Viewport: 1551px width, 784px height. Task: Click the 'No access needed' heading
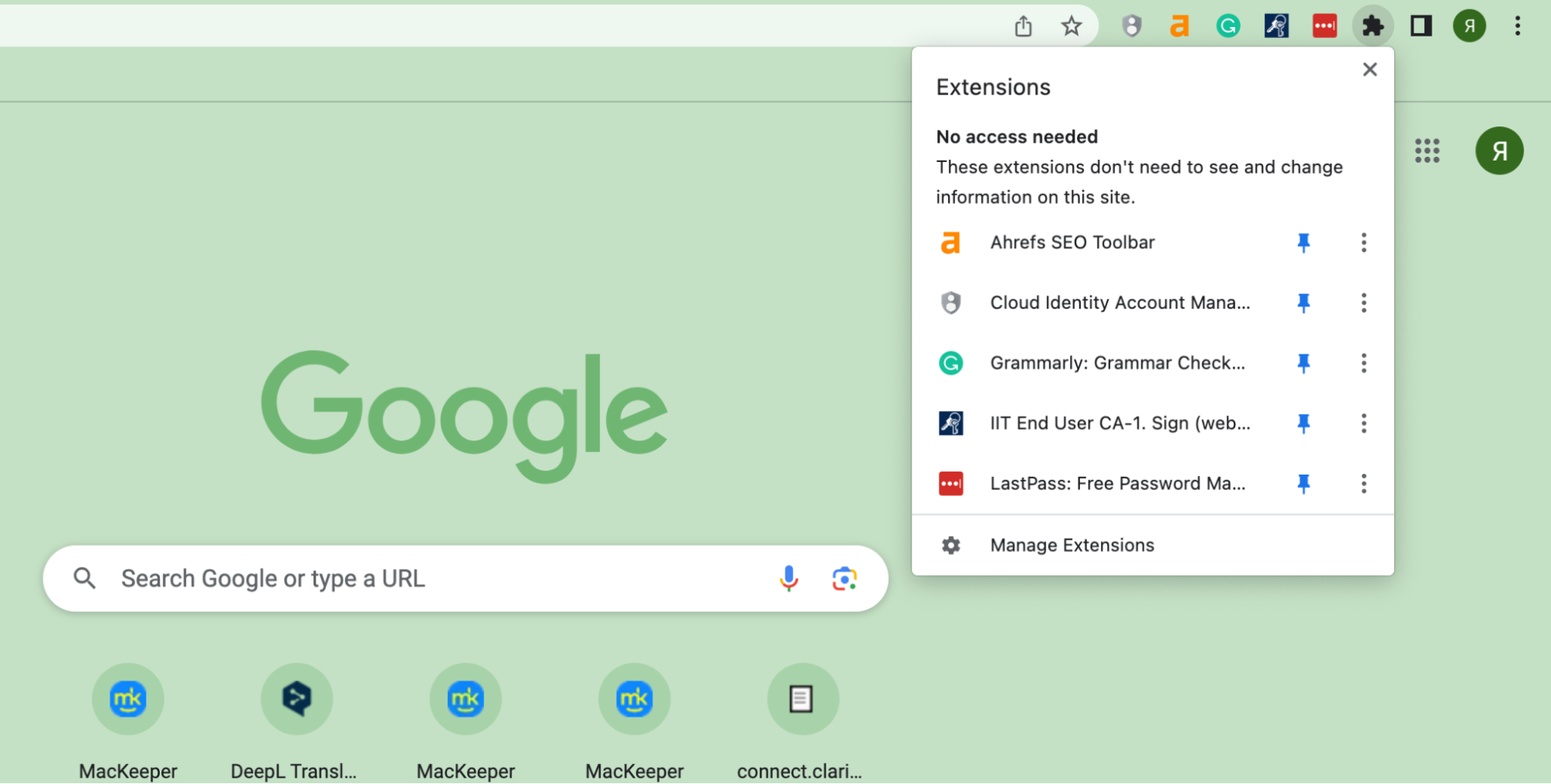[1017, 137]
